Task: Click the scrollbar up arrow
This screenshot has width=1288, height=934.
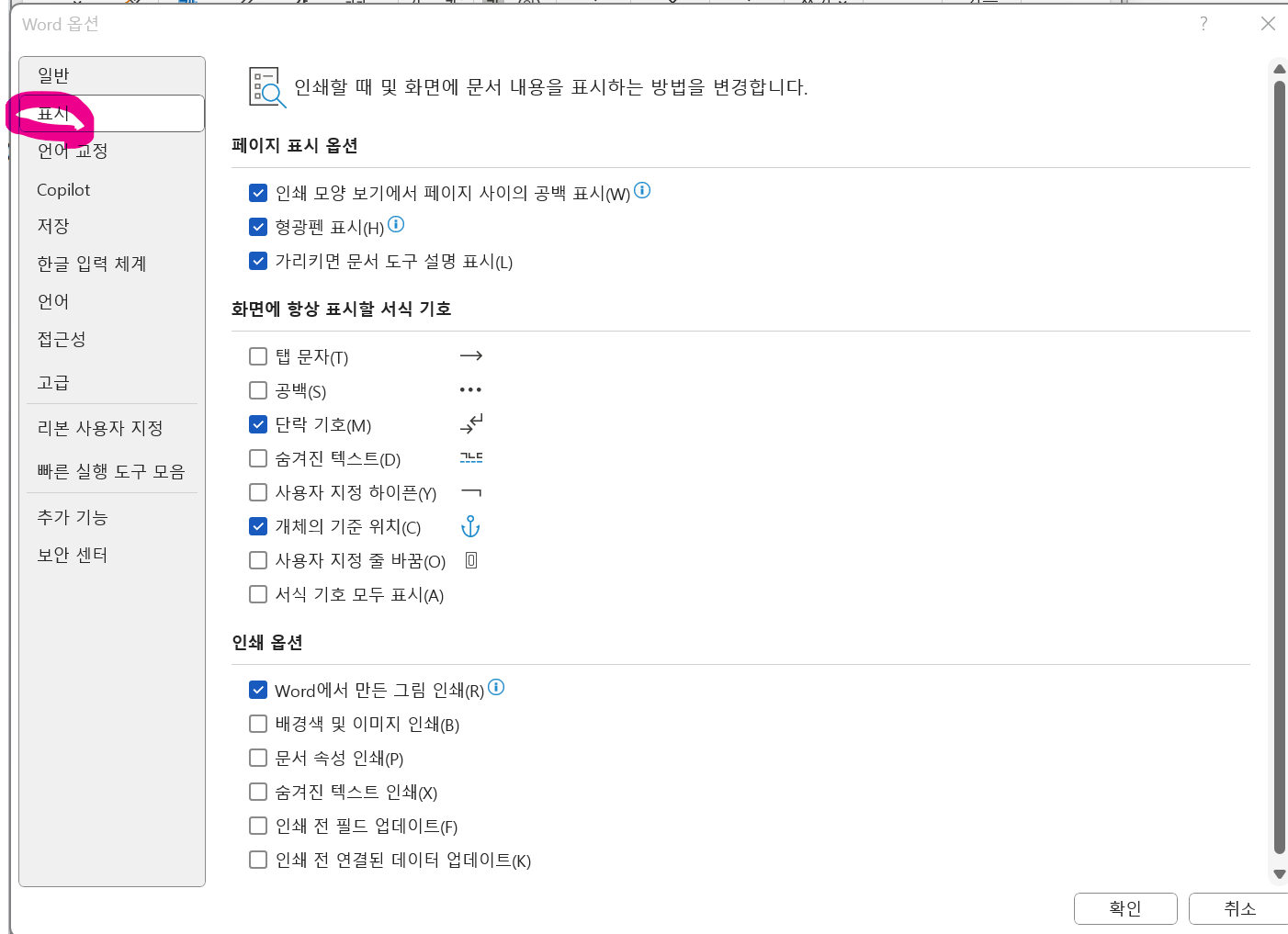Action: pyautogui.click(x=1279, y=69)
